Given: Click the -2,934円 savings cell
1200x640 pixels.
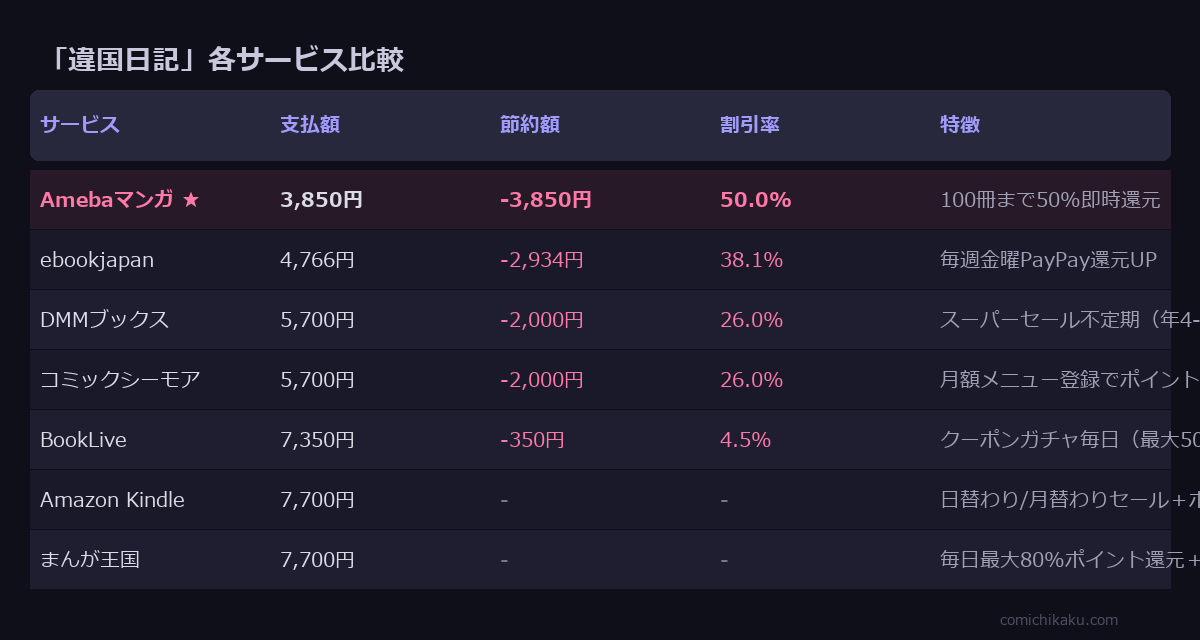Looking at the screenshot, I should coord(541,260).
